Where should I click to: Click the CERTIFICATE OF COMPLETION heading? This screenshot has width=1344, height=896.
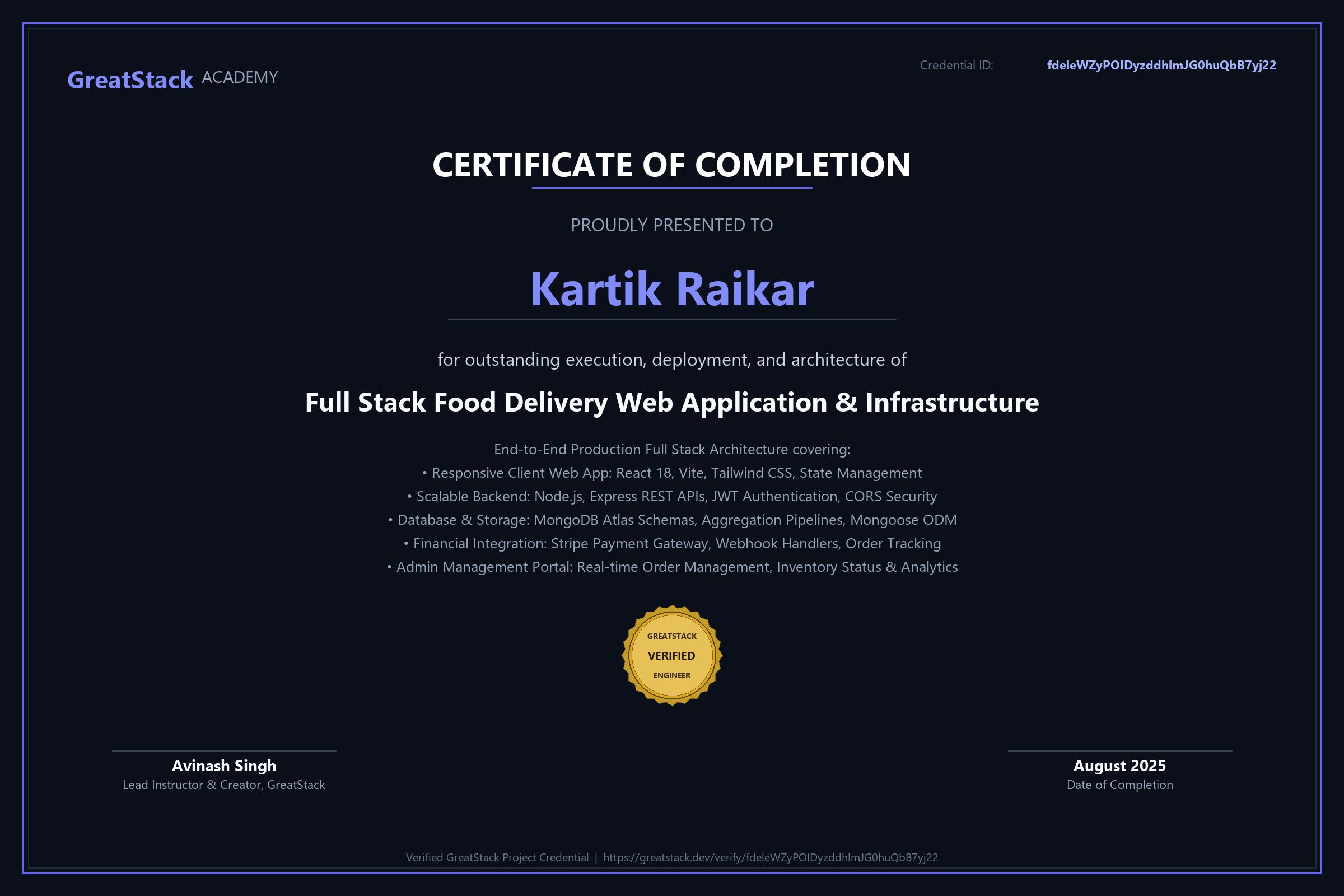point(672,165)
